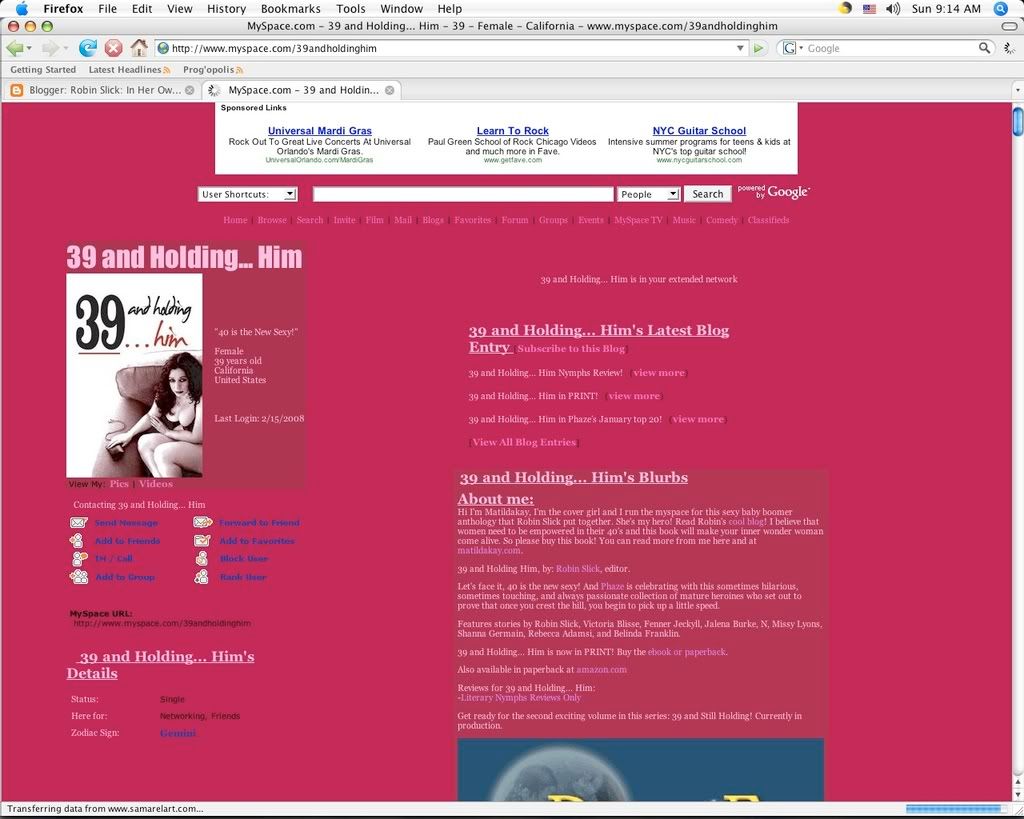
Task: Click the Add to Favorites icon
Action: 202,541
